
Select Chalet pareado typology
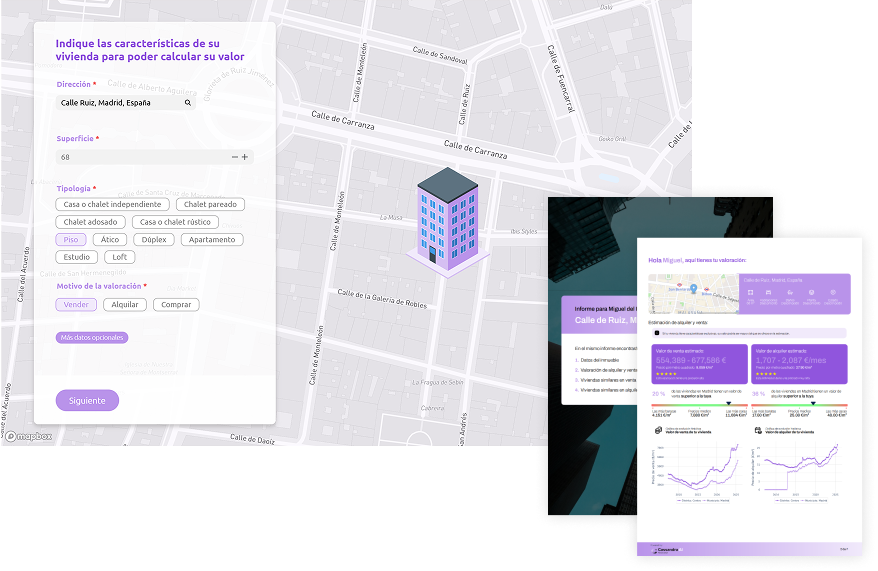pyautogui.click(x=209, y=205)
